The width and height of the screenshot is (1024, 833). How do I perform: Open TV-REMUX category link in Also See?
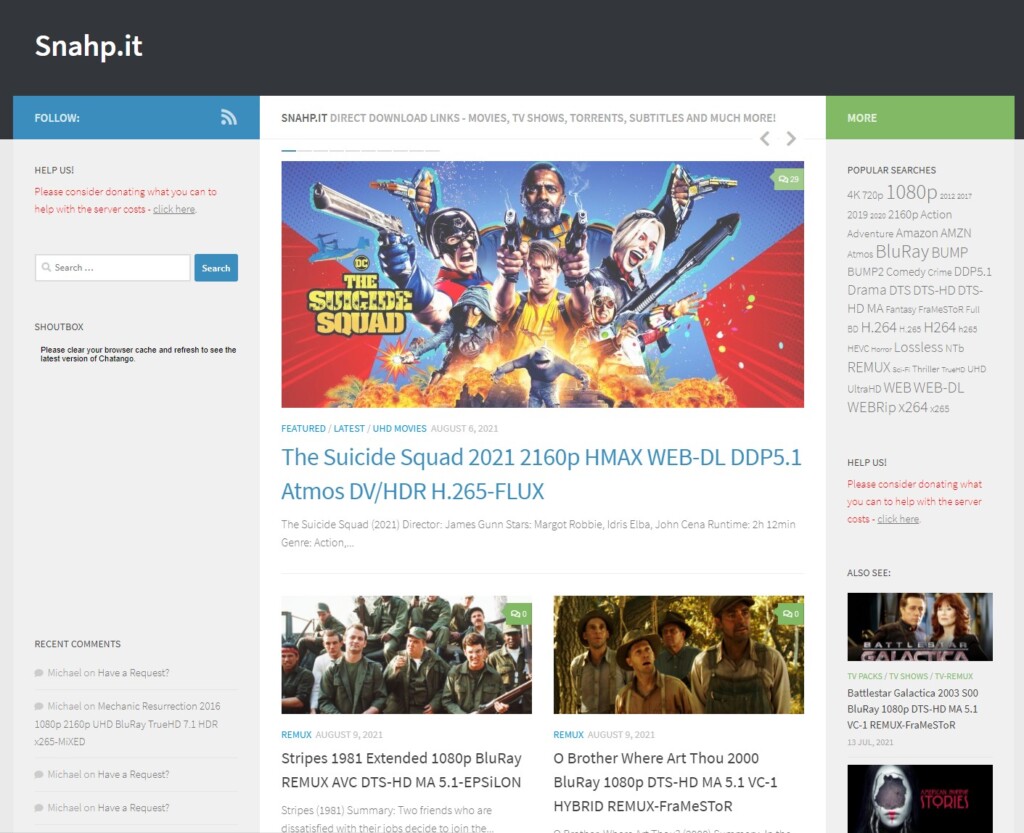point(953,676)
